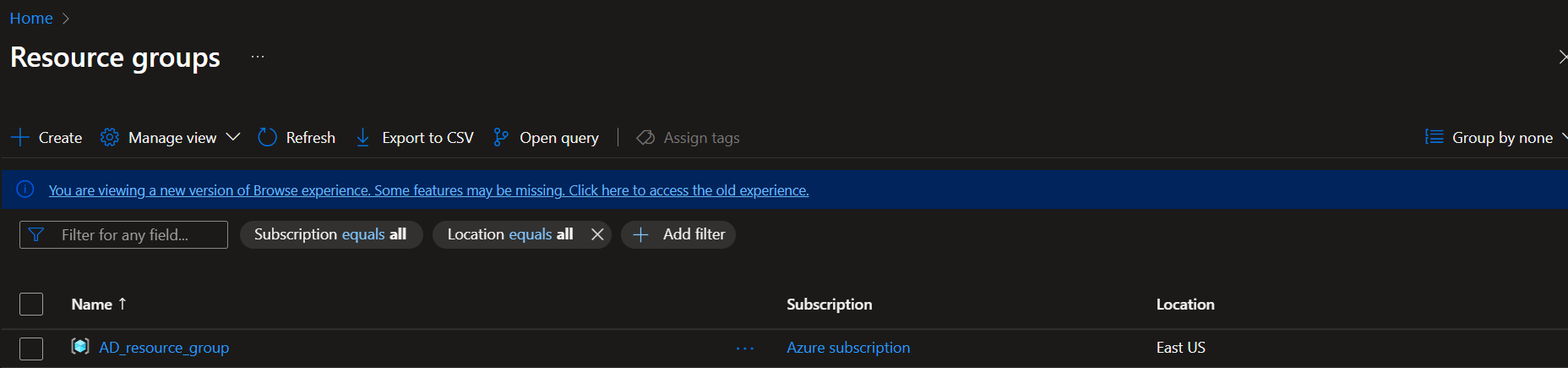The height and width of the screenshot is (368, 1568).
Task: Remove the Location filter with X
Action: point(597,234)
